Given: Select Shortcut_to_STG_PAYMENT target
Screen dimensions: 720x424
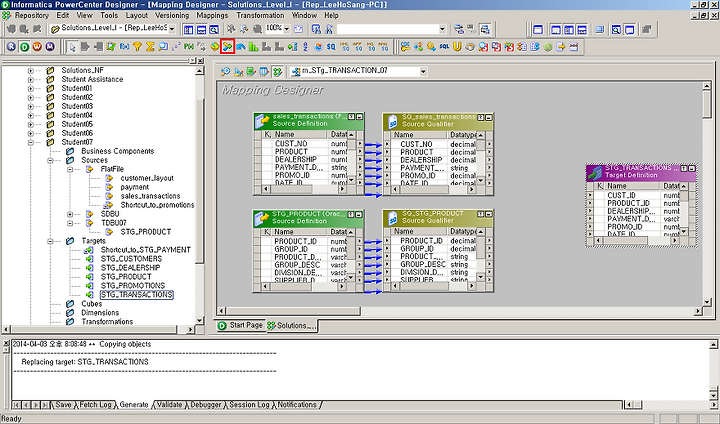Looking at the screenshot, I should click(146, 250).
